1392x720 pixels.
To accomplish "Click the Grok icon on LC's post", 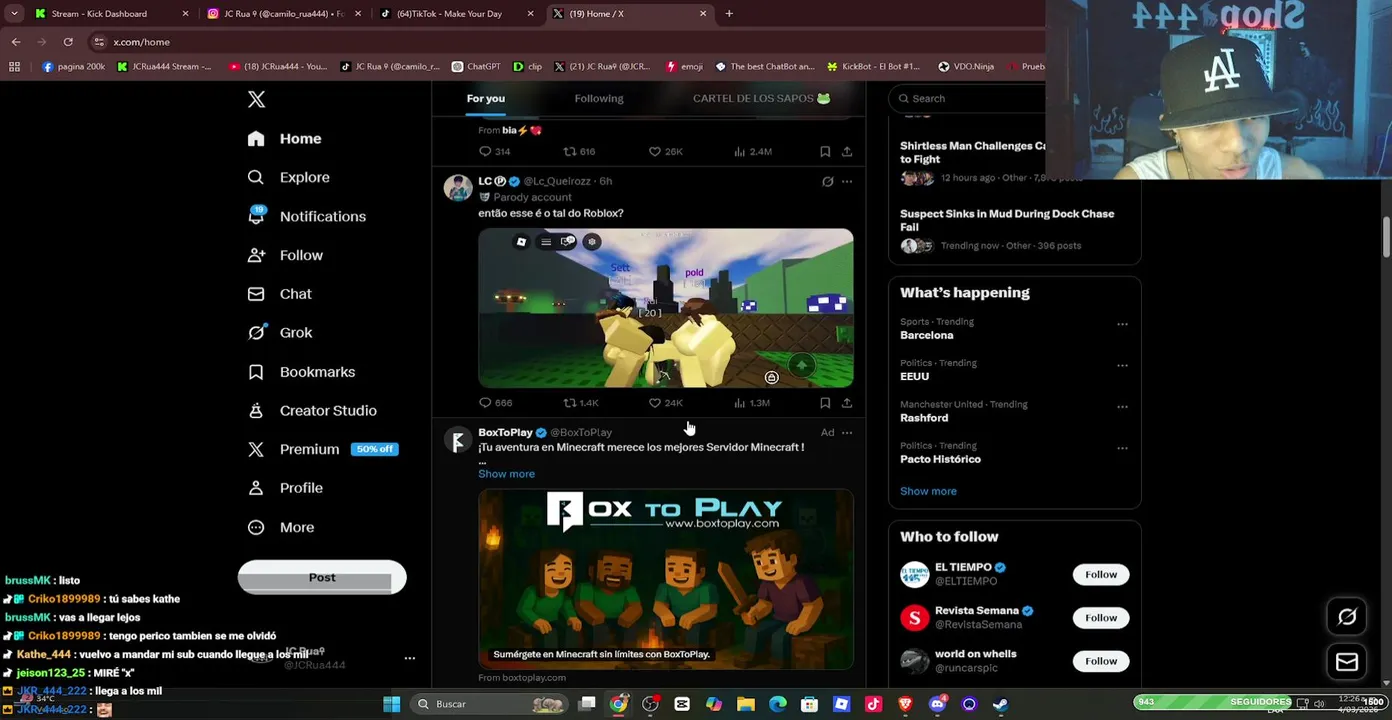I will [827, 182].
